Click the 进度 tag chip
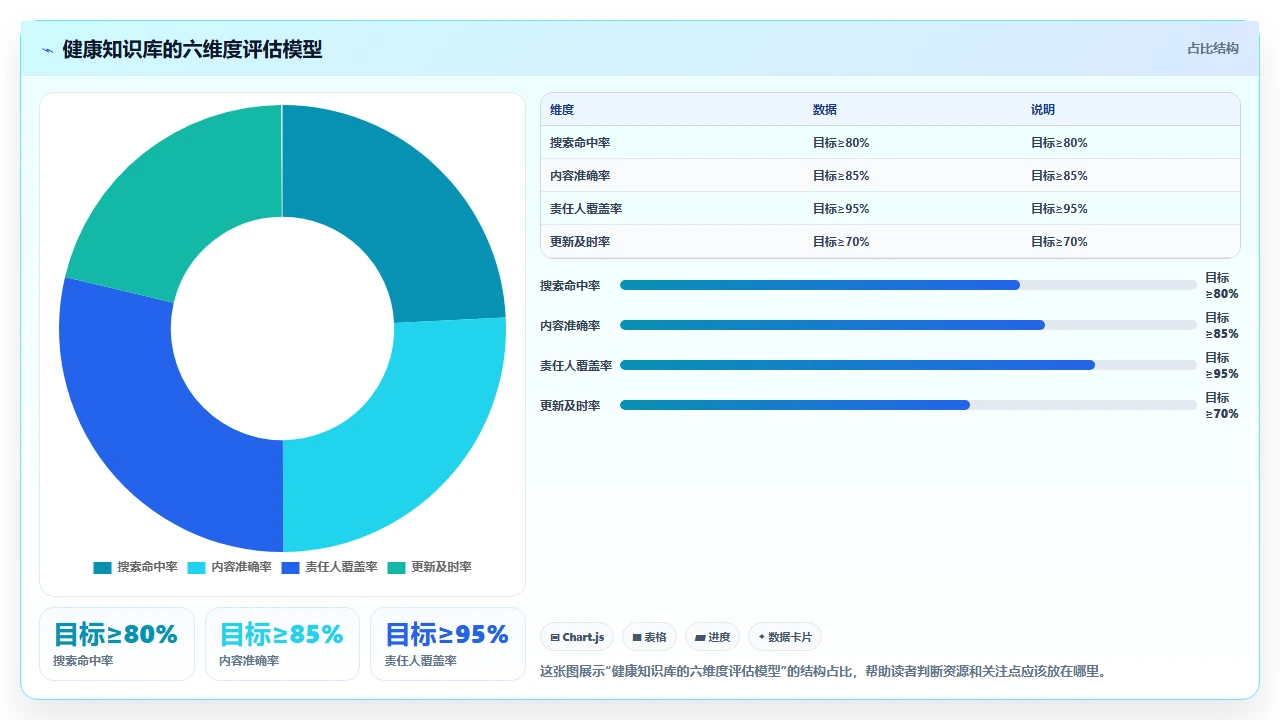This screenshot has width=1280, height=720. (x=712, y=637)
